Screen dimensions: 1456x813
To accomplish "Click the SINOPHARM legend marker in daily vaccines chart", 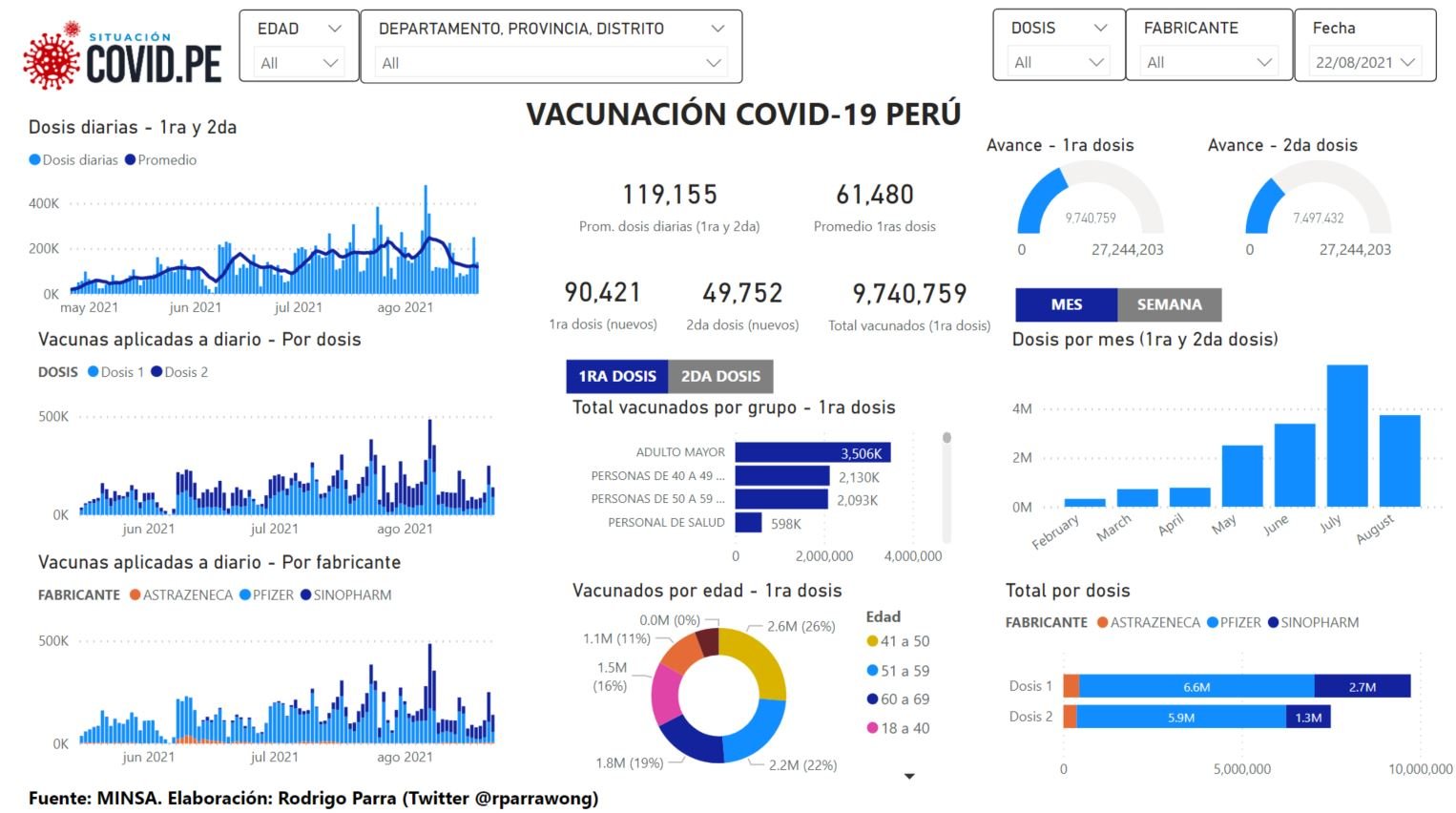I will (306, 594).
